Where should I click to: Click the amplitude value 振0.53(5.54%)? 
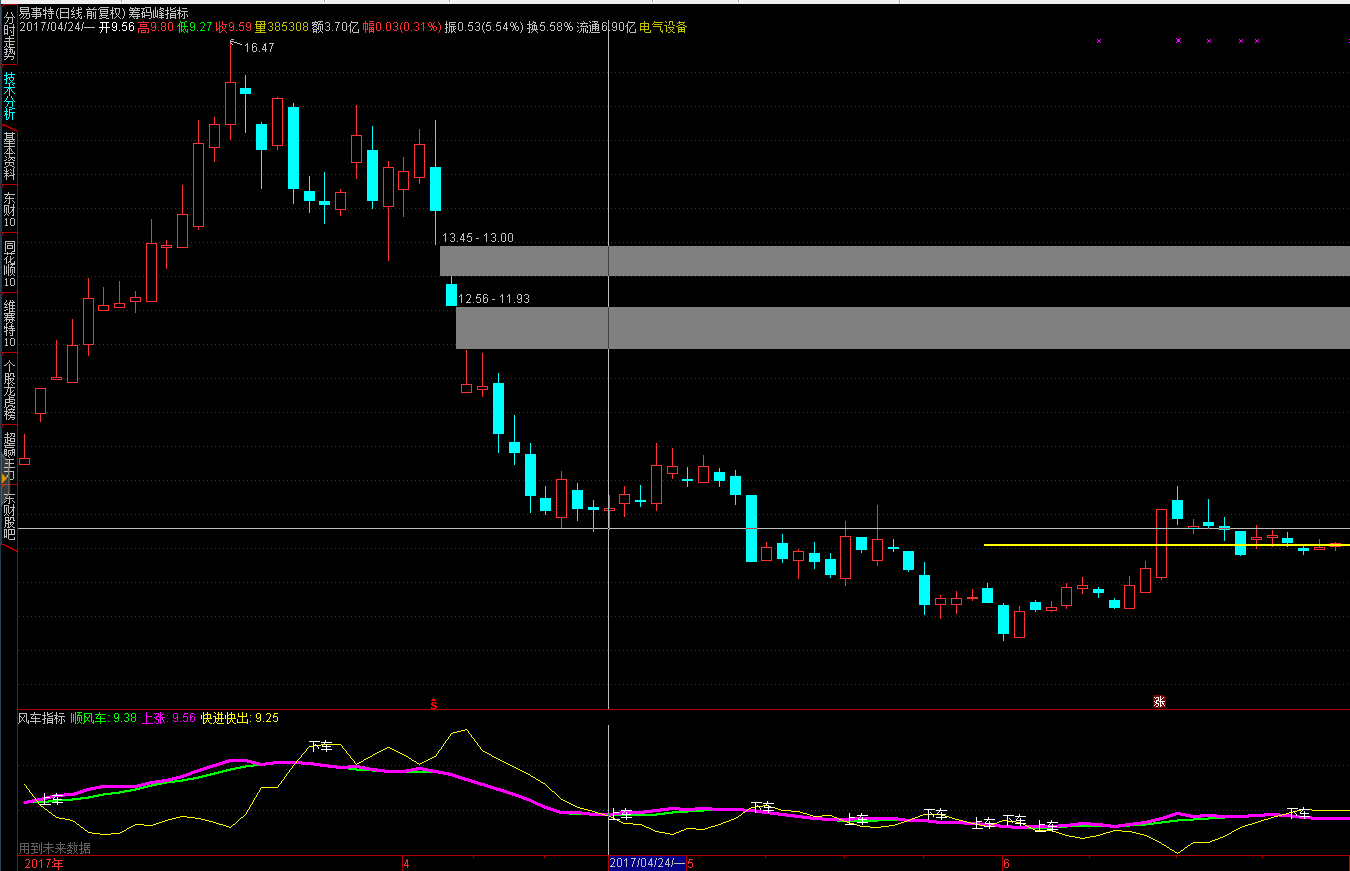pyautogui.click(x=484, y=28)
